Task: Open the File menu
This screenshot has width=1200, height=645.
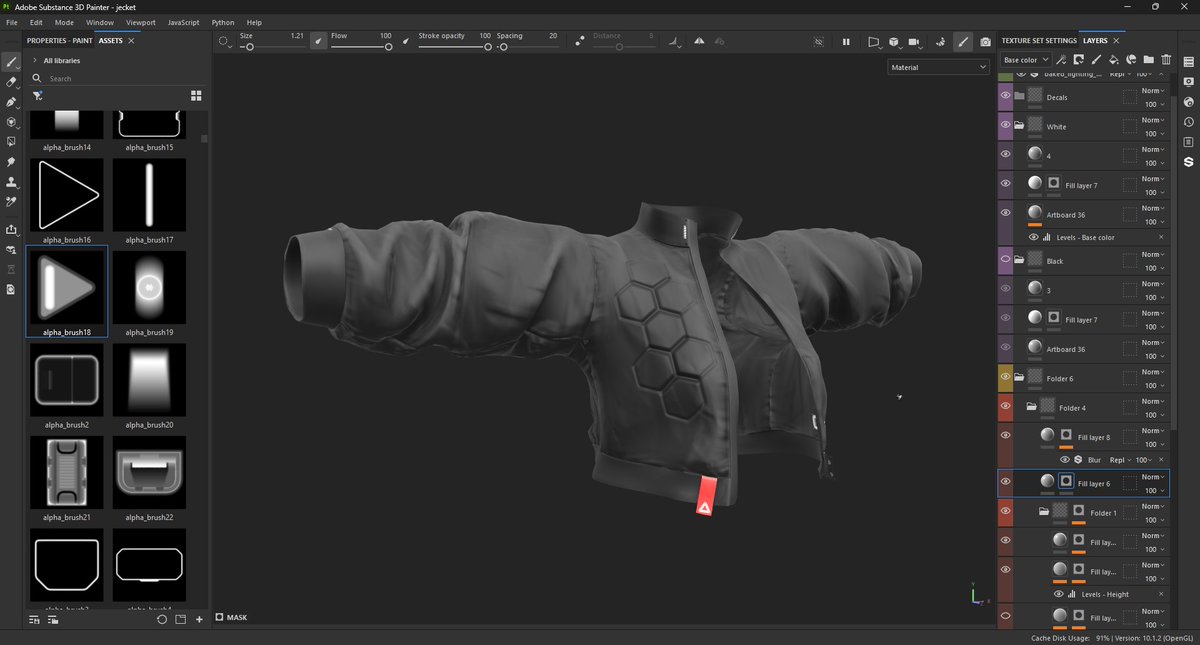Action: click(x=11, y=22)
